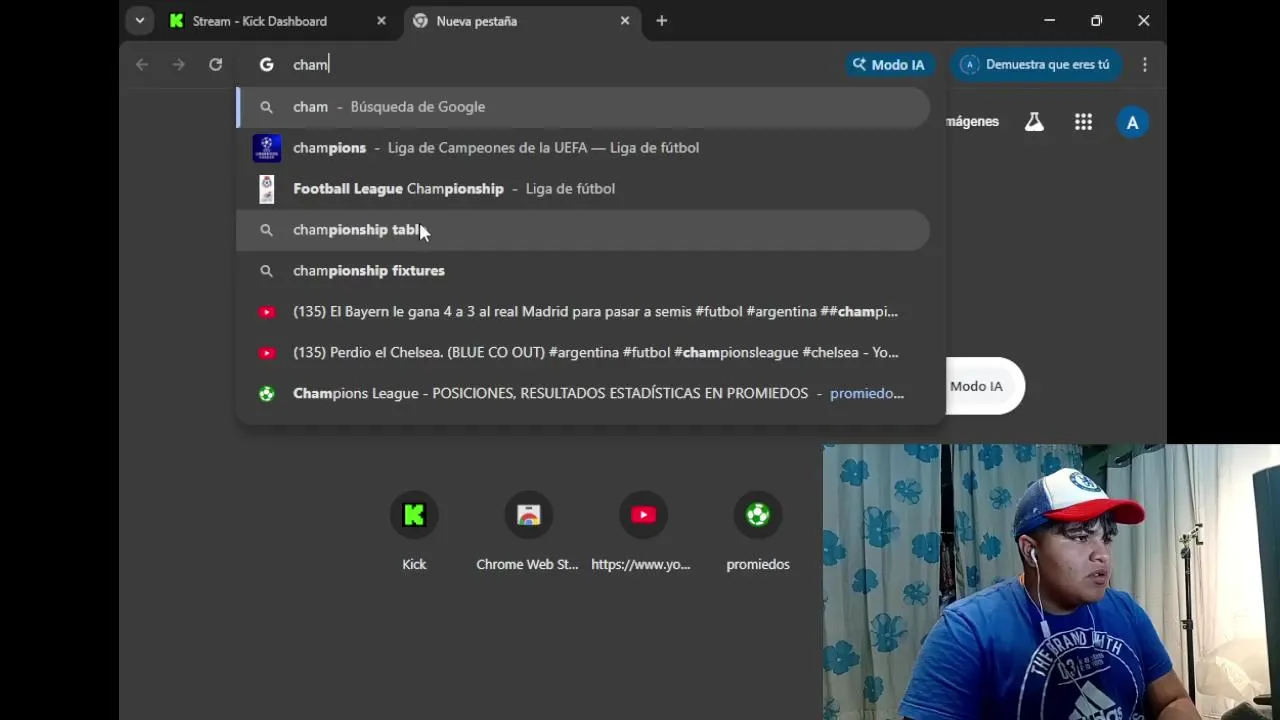This screenshot has height=720, width=1280.
Task: Click the browser forward arrow
Action: click(x=178, y=64)
